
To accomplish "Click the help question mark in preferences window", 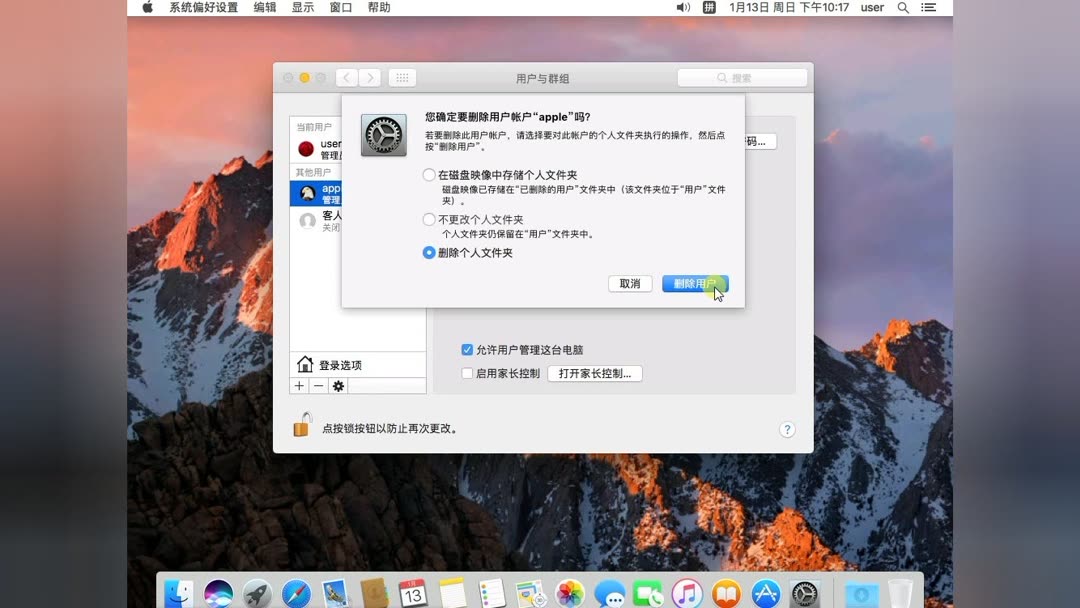I will pos(787,429).
